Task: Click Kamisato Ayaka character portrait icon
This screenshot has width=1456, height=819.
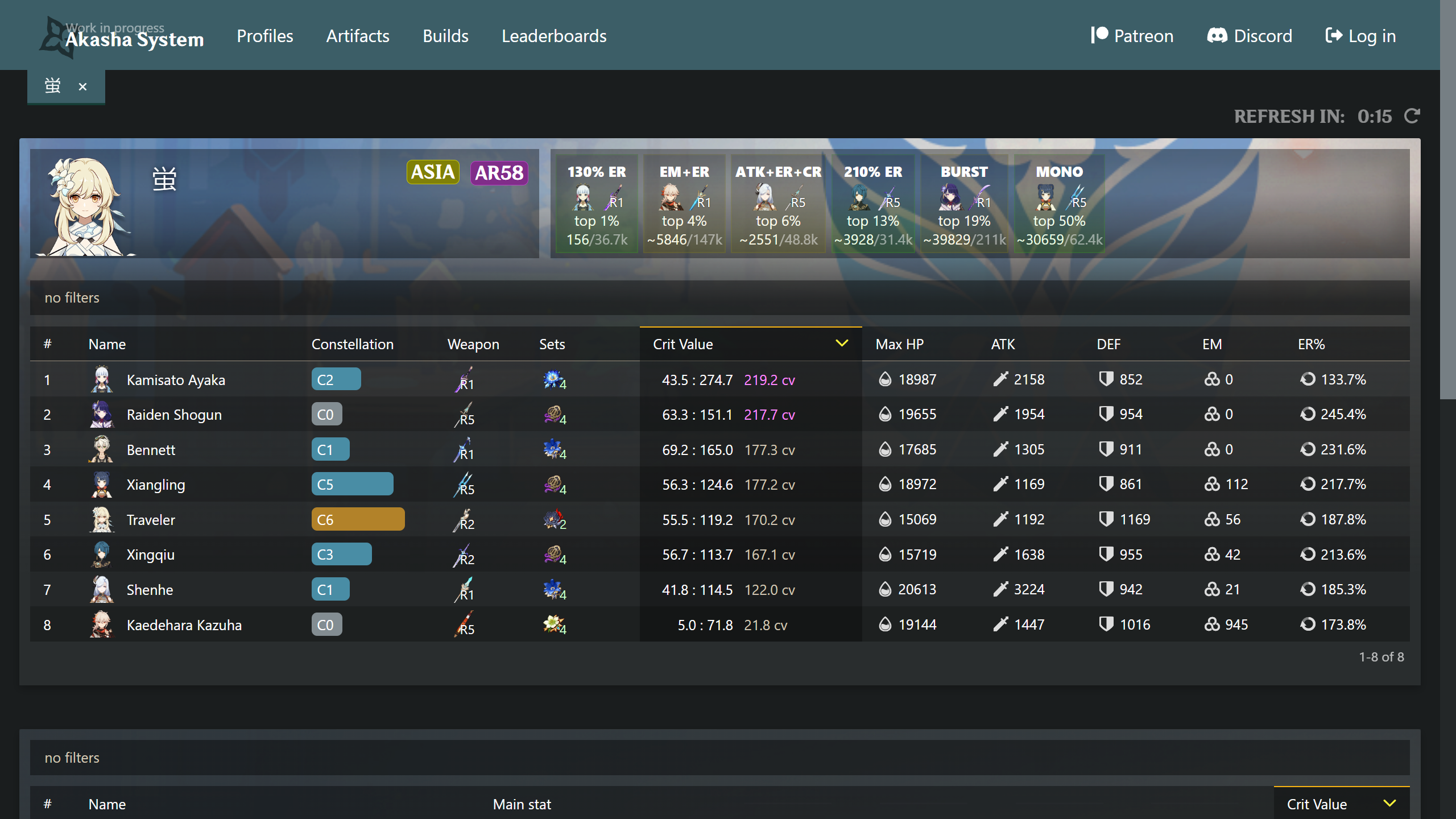Action: tap(102, 379)
